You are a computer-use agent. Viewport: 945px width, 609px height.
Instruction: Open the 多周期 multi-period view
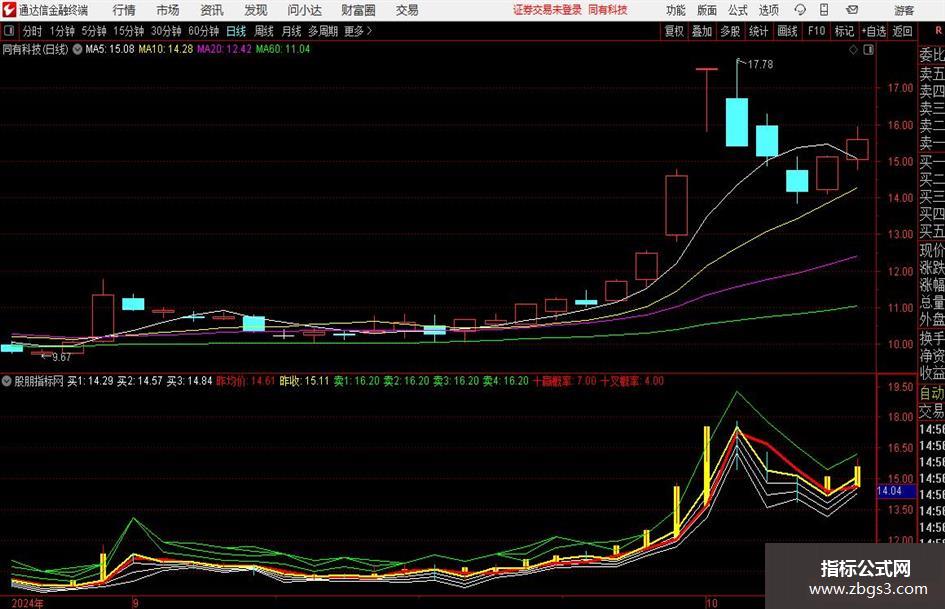322,31
